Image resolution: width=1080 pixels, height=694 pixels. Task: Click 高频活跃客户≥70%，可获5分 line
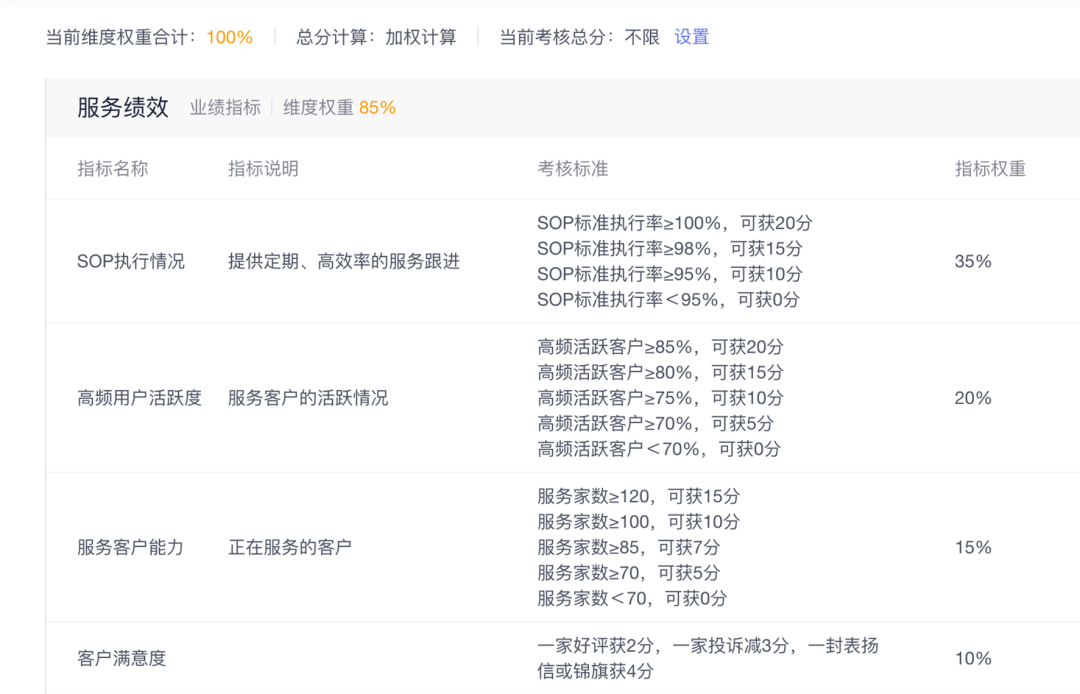point(655,423)
